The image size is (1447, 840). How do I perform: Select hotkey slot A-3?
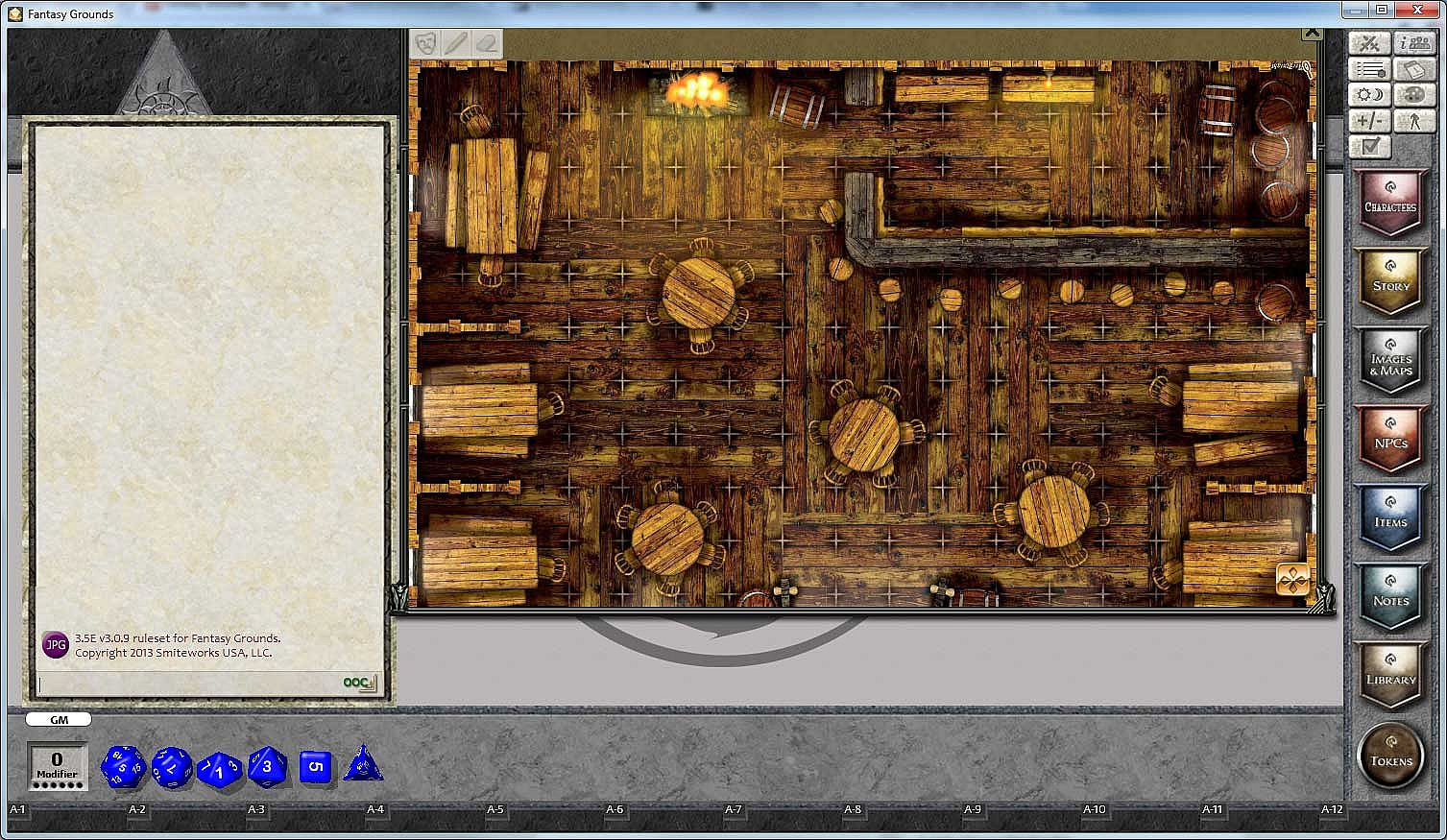pyautogui.click(x=256, y=809)
